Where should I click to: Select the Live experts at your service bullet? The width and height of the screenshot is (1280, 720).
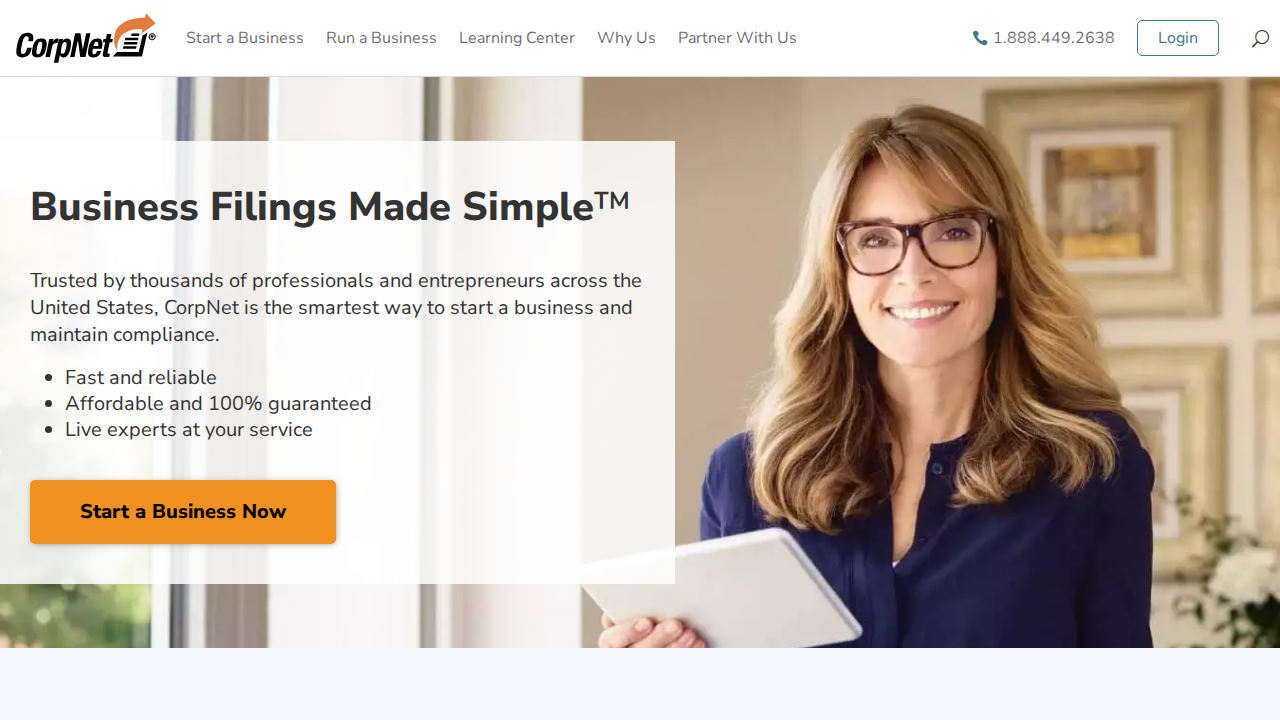click(189, 429)
